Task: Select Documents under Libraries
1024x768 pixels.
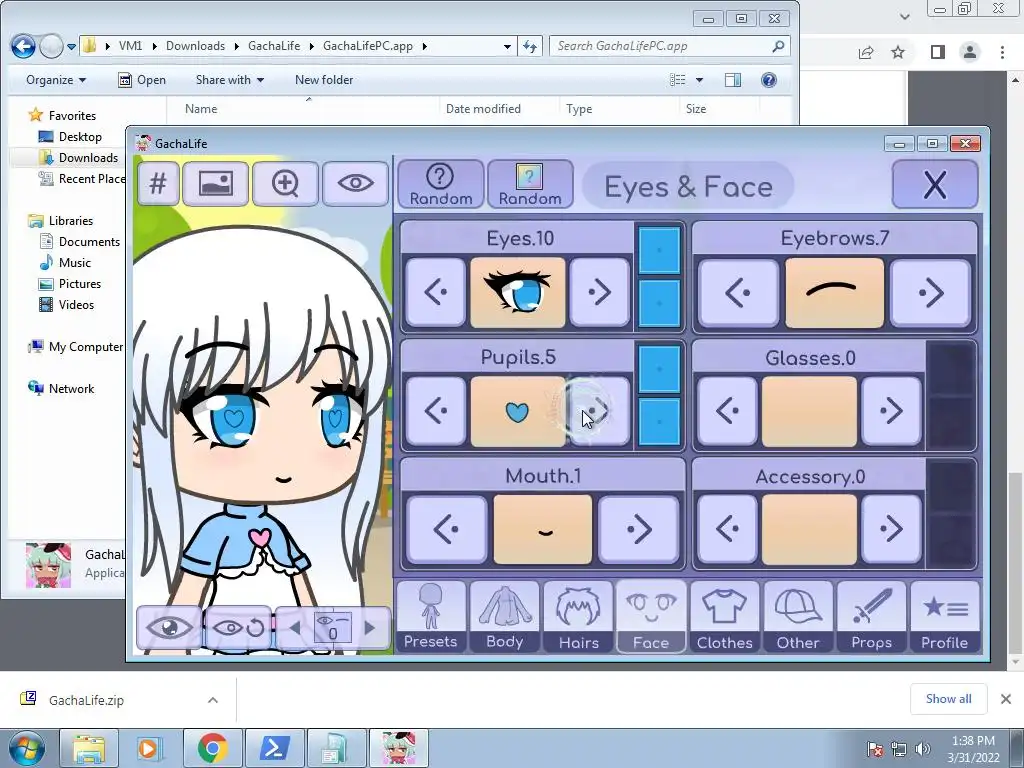Action: 80,242
